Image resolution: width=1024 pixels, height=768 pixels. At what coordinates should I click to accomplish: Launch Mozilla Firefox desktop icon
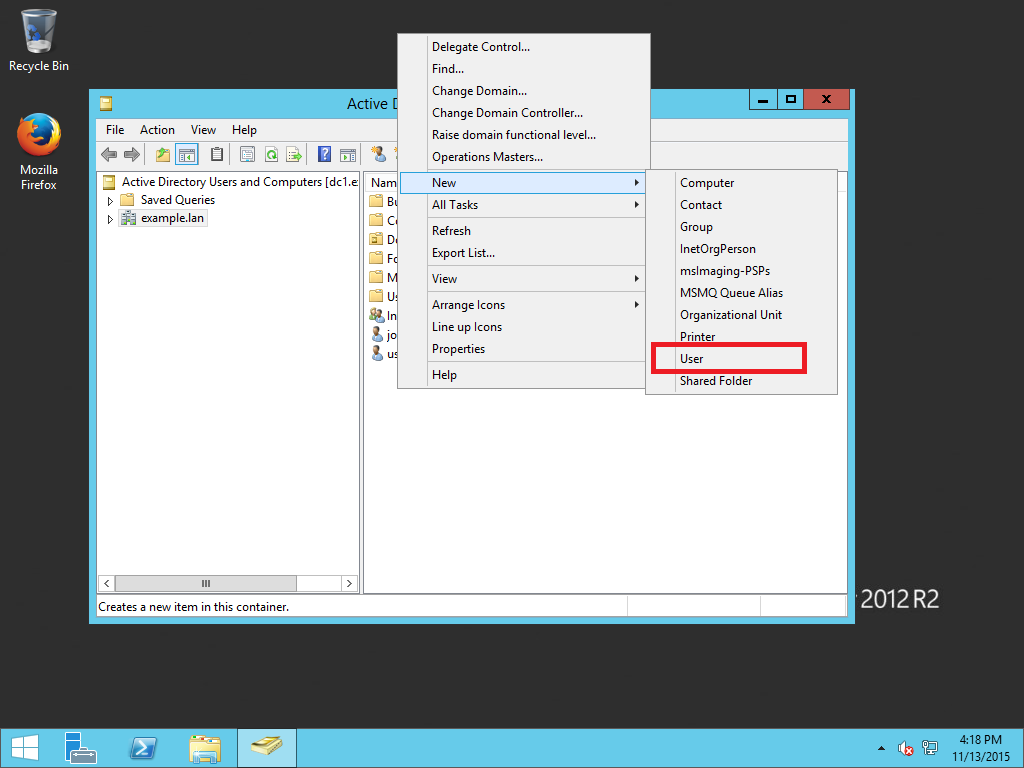(39, 152)
